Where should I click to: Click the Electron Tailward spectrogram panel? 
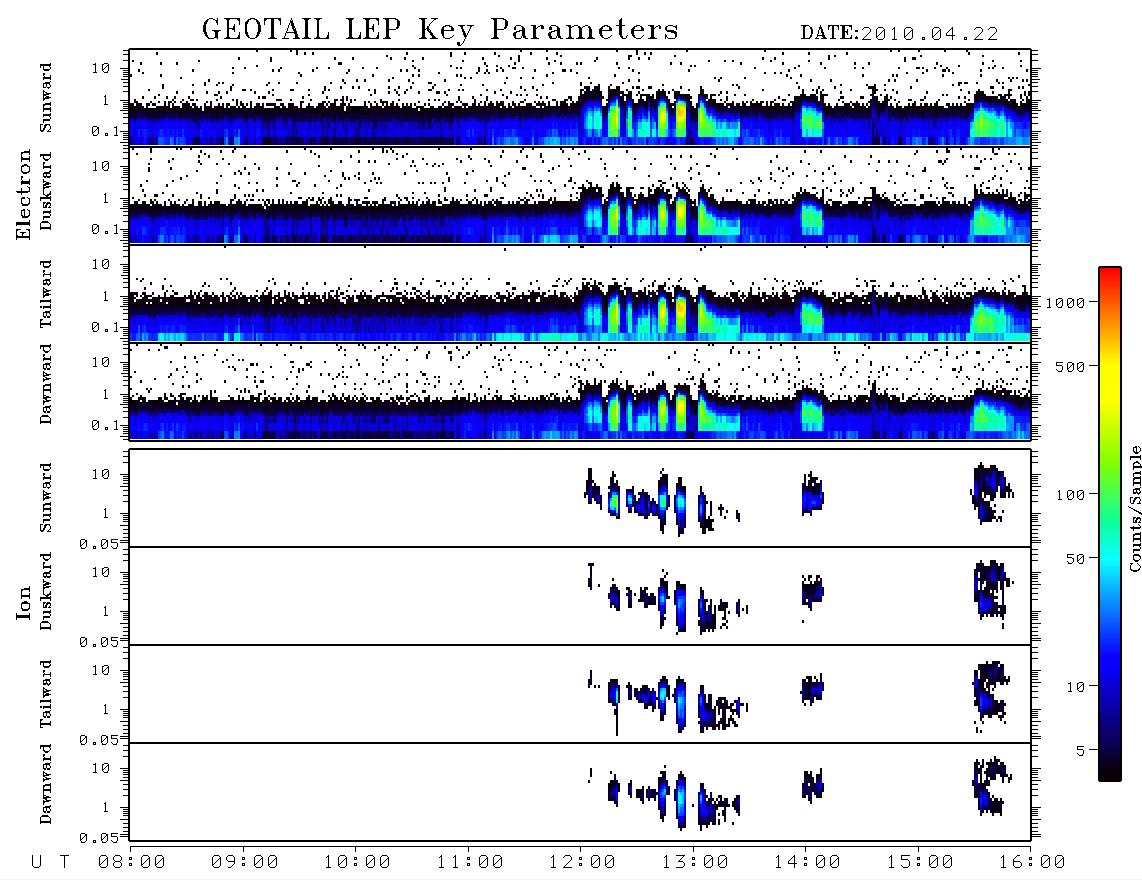(x=580, y=293)
